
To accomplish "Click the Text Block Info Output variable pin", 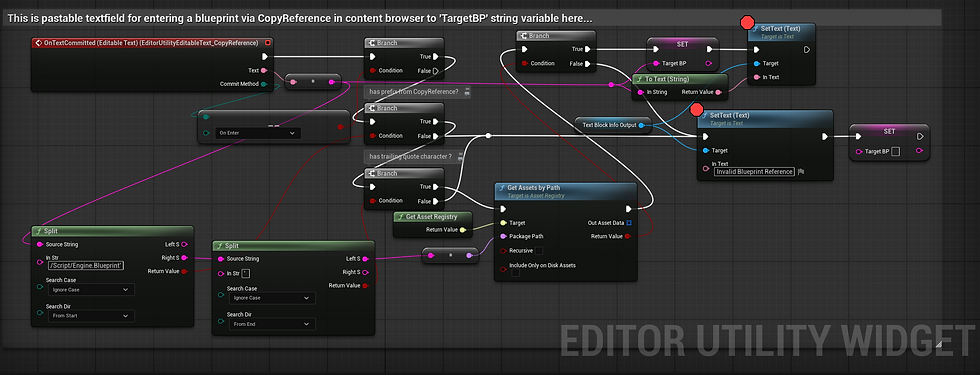I will 641,125.
